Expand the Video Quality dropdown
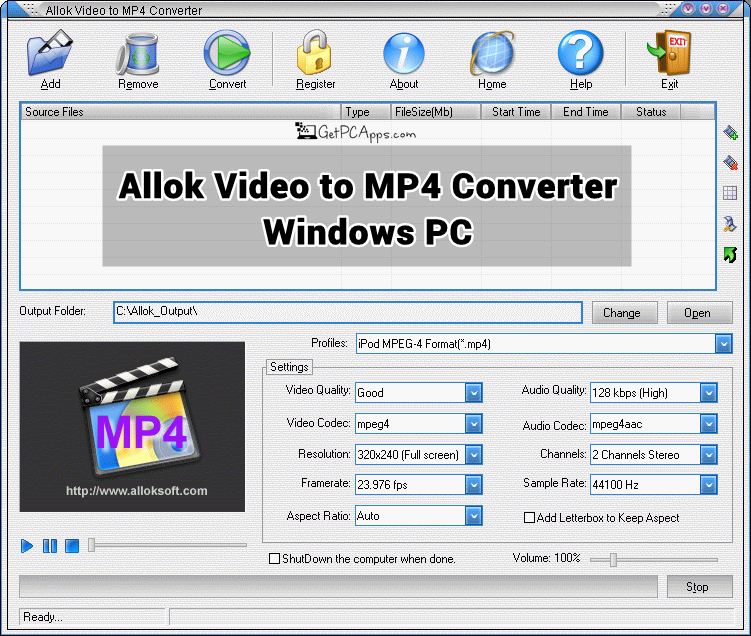 tap(473, 393)
